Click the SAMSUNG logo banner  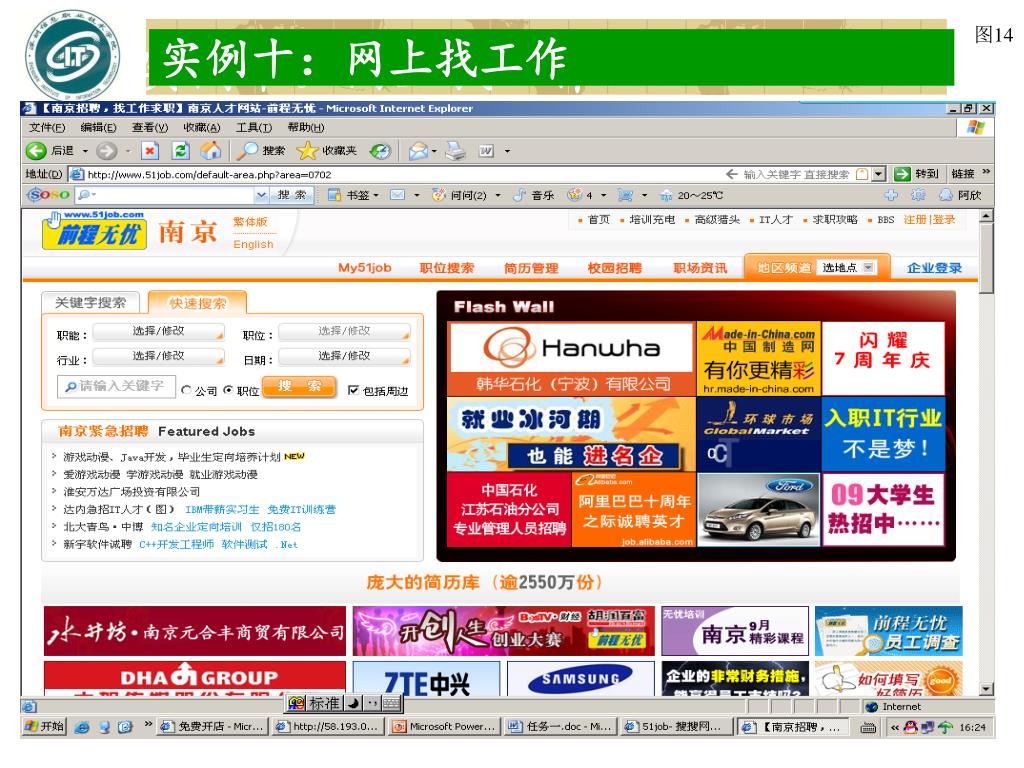(581, 679)
